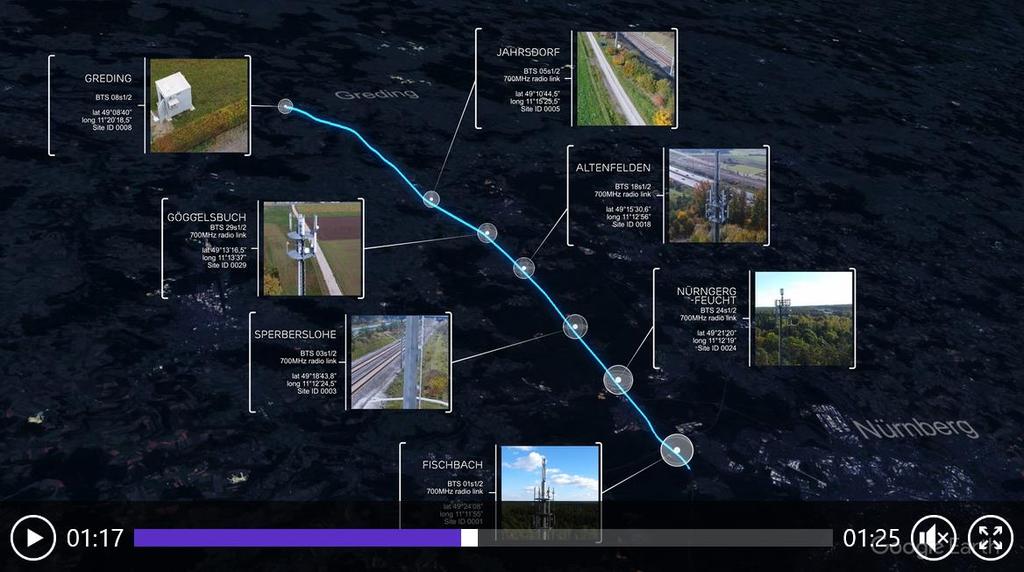Click the Altenfelden tower photo thumbnail

click(718, 196)
